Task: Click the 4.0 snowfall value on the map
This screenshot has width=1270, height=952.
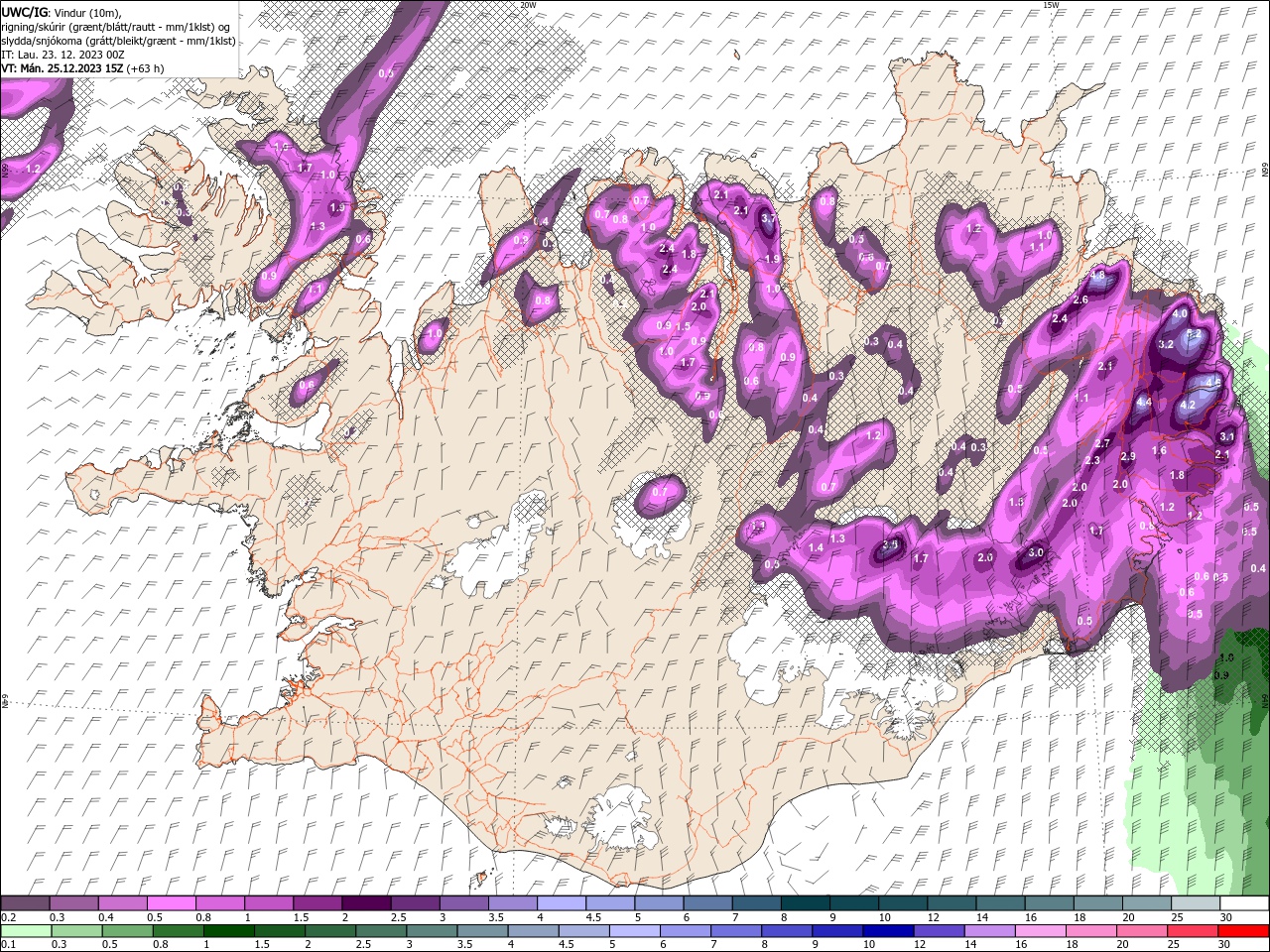Action: coord(1180,314)
